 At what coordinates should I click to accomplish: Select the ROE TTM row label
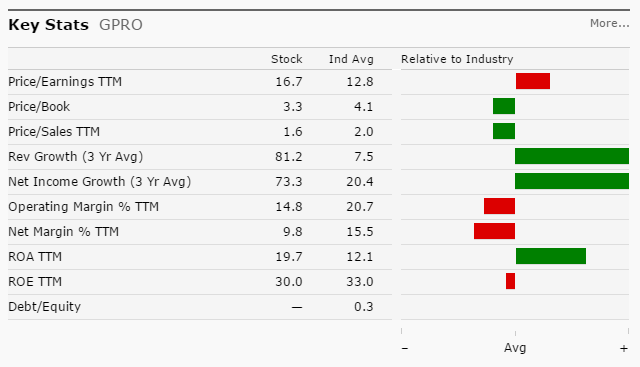pos(35,282)
